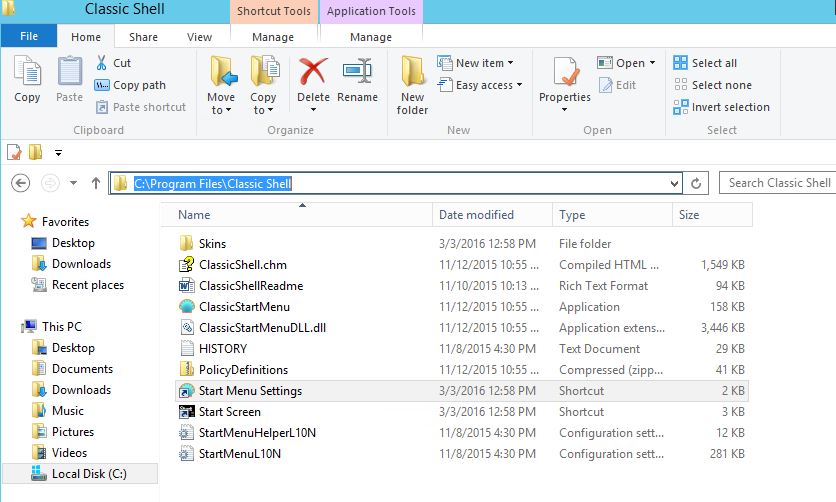This screenshot has width=836, height=502.
Task: Click the Edit icon in Open group
Action: [606, 85]
